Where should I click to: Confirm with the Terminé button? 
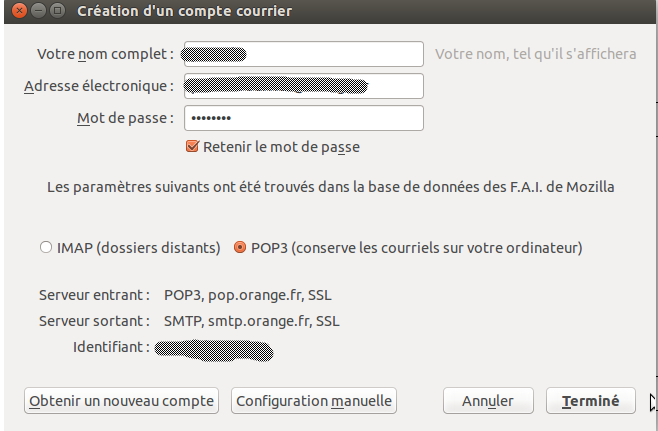pyautogui.click(x=591, y=401)
